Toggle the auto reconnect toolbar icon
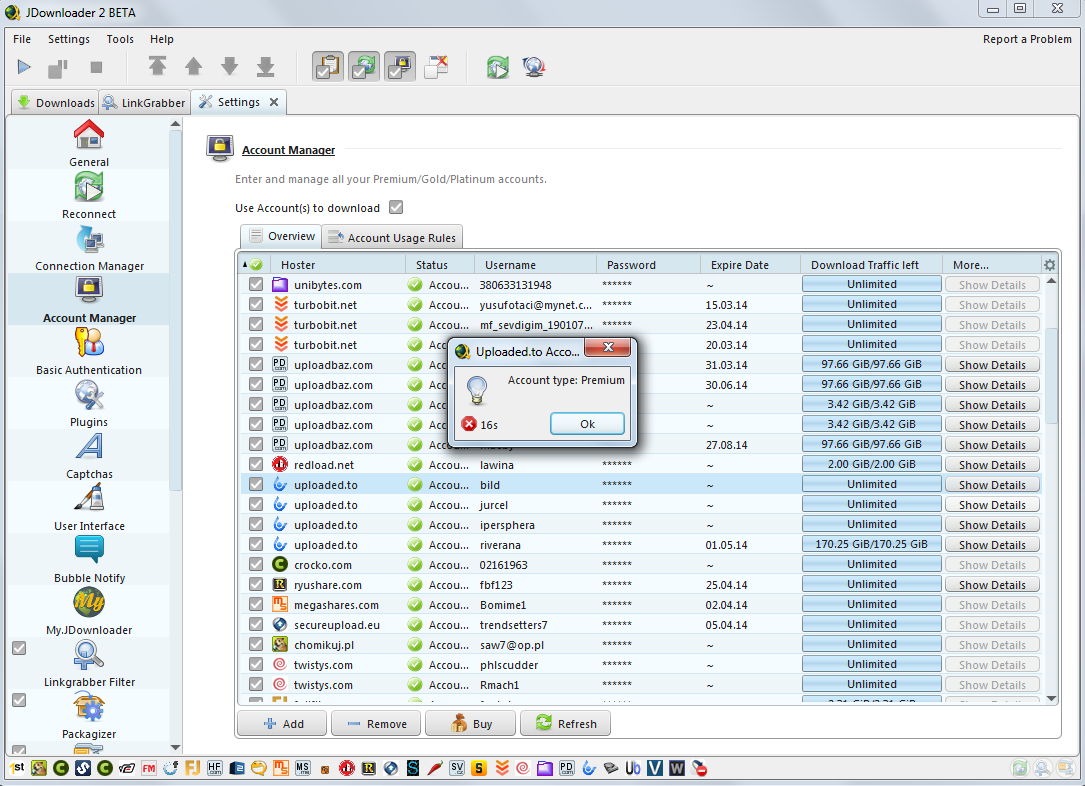Image resolution: width=1085 pixels, height=786 pixels. coord(364,66)
